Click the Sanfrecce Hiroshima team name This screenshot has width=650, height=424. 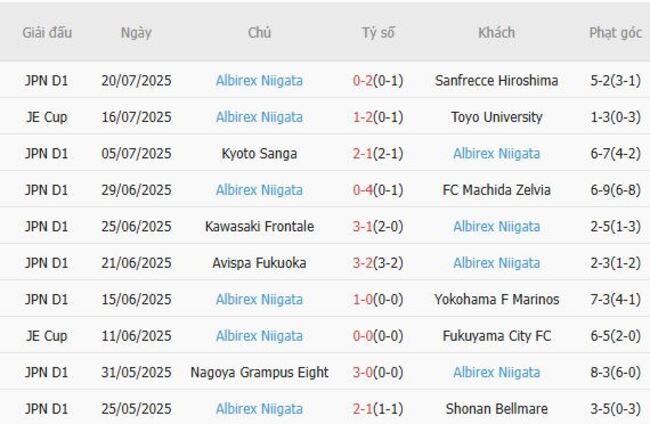pyautogui.click(x=496, y=80)
